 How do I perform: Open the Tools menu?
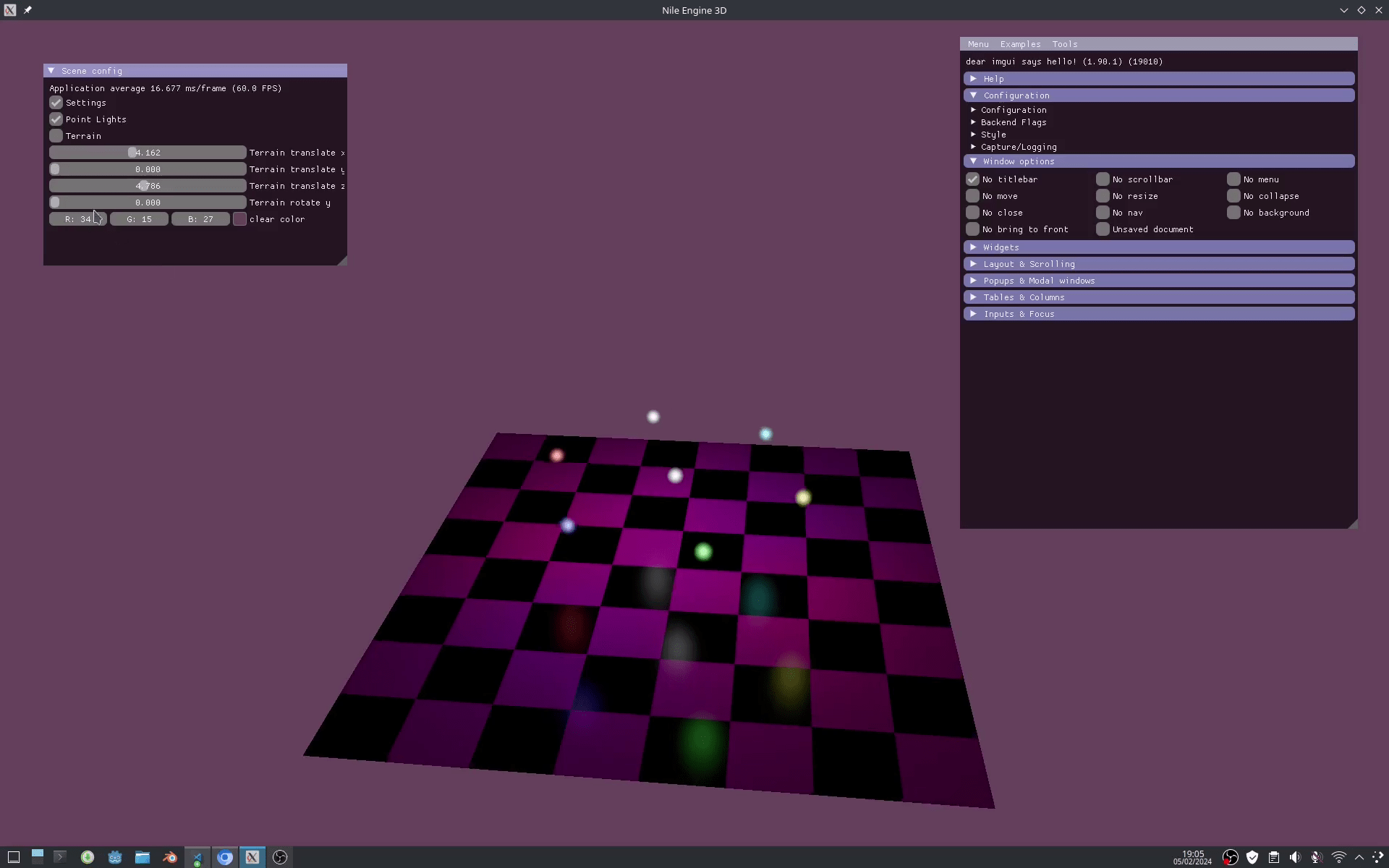click(1064, 44)
